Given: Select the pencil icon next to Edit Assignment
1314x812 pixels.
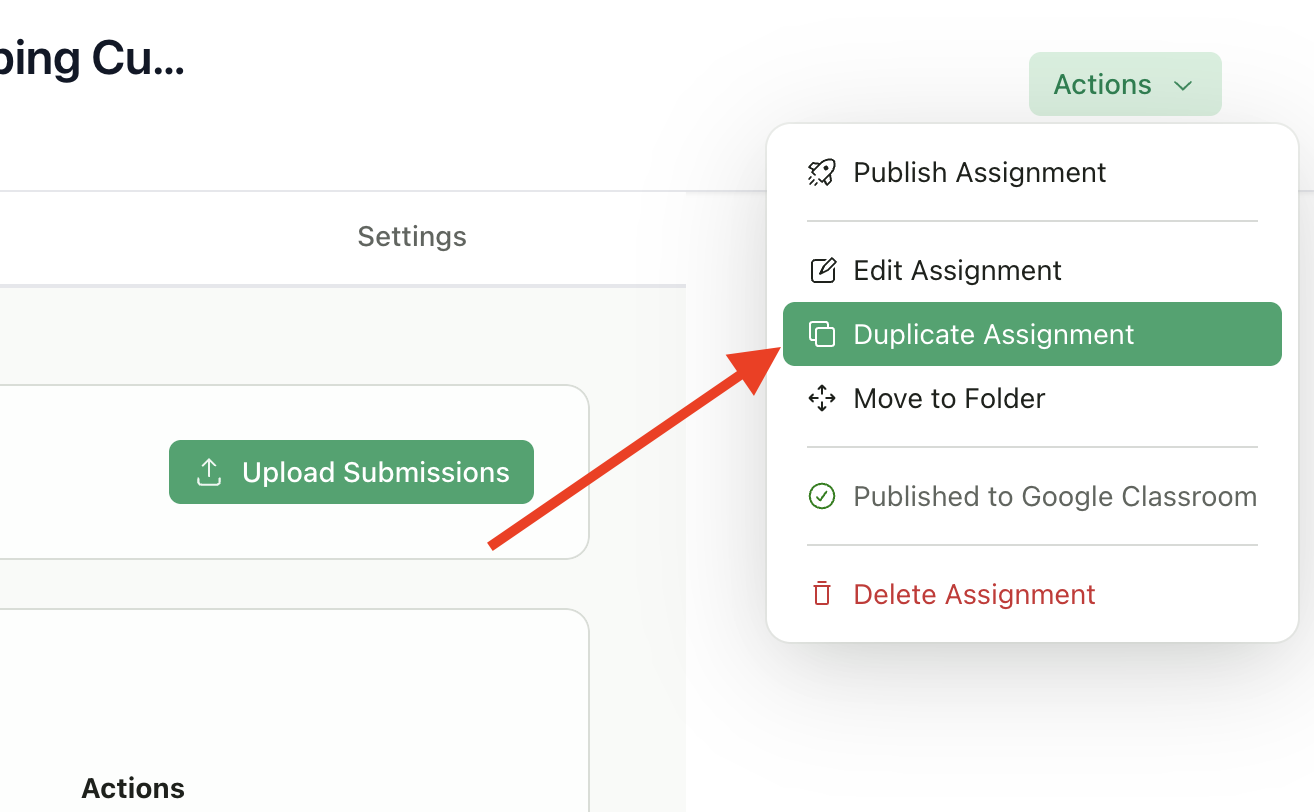Looking at the screenshot, I should pyautogui.click(x=821, y=270).
